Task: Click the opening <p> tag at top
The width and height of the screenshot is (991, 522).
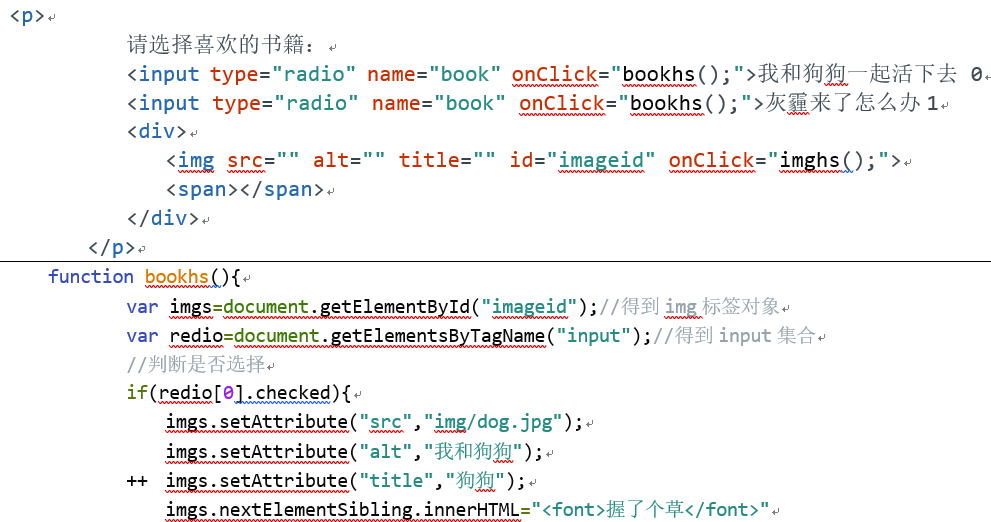Action: [27, 15]
